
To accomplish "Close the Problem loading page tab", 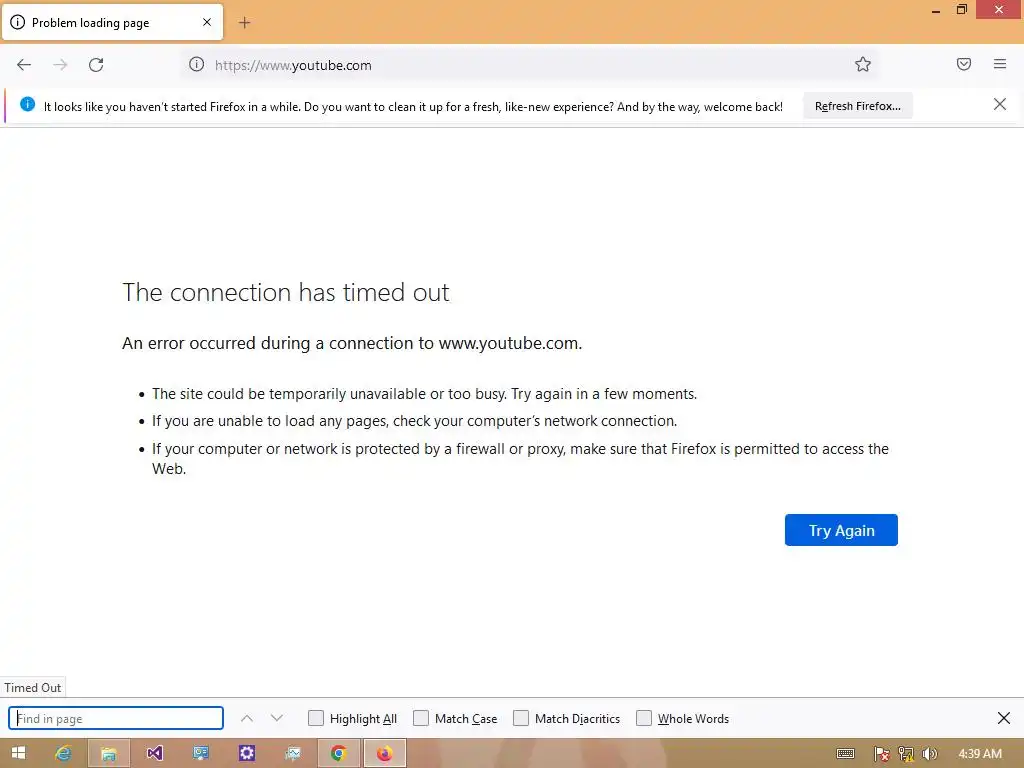I will click(207, 22).
